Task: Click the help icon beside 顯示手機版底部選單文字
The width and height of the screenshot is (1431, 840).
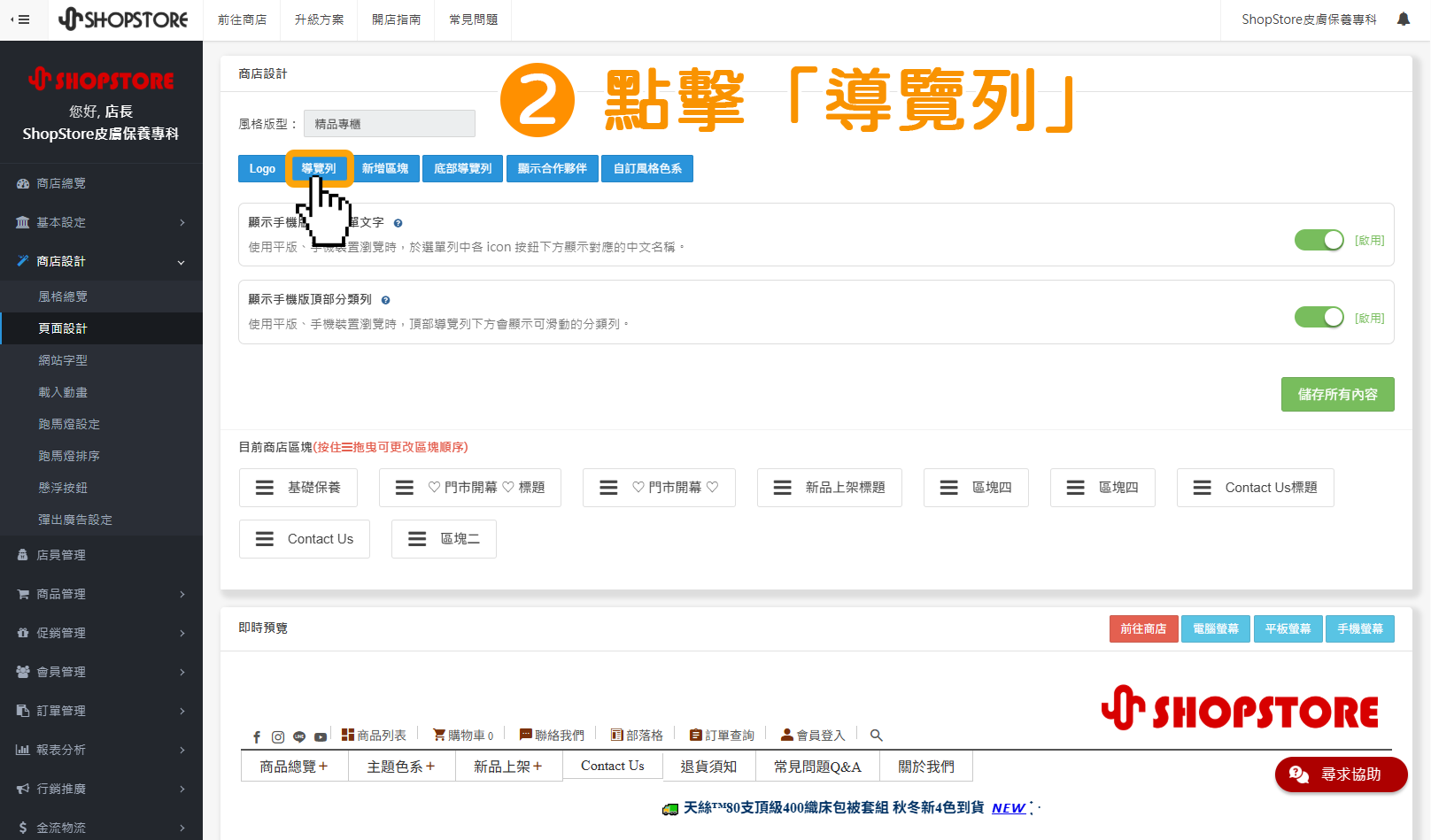Action: [398, 224]
